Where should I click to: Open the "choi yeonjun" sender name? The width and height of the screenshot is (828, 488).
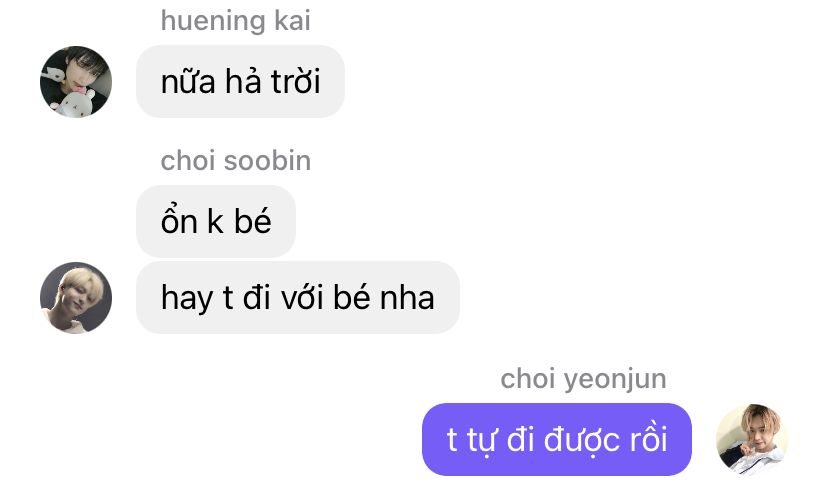[584, 379]
